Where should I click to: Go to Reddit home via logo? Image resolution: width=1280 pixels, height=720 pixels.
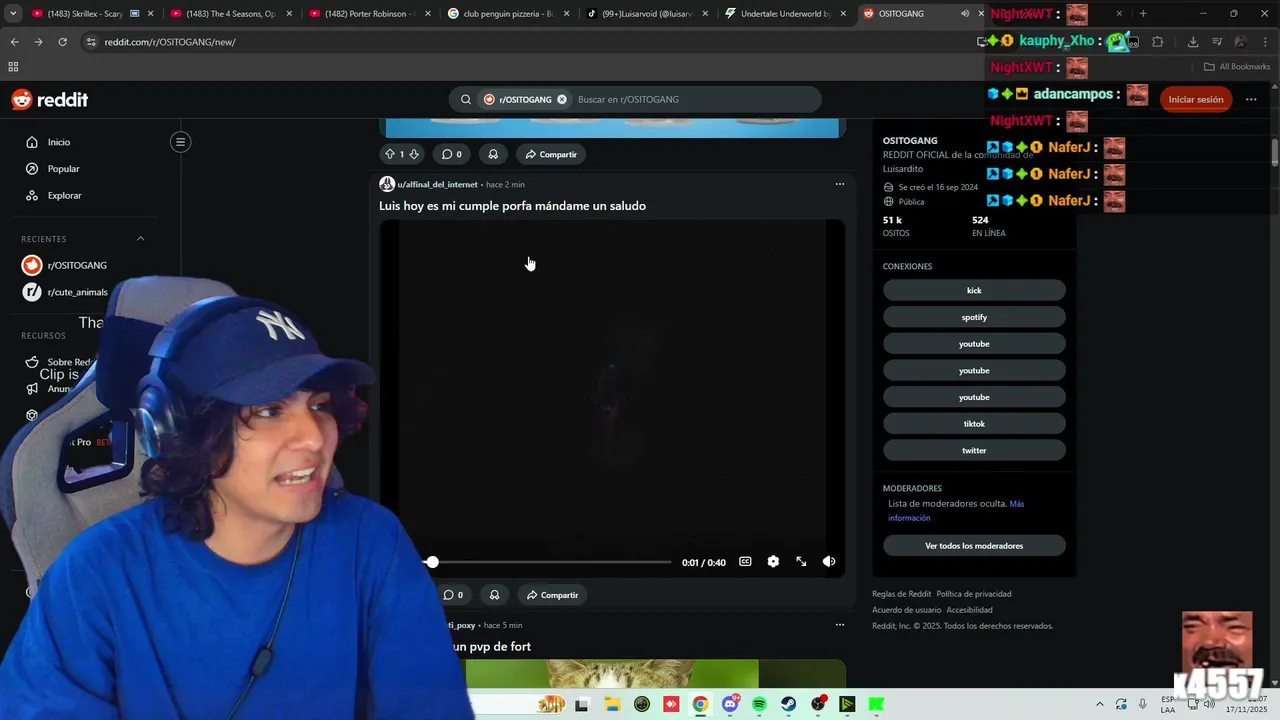tap(50, 99)
